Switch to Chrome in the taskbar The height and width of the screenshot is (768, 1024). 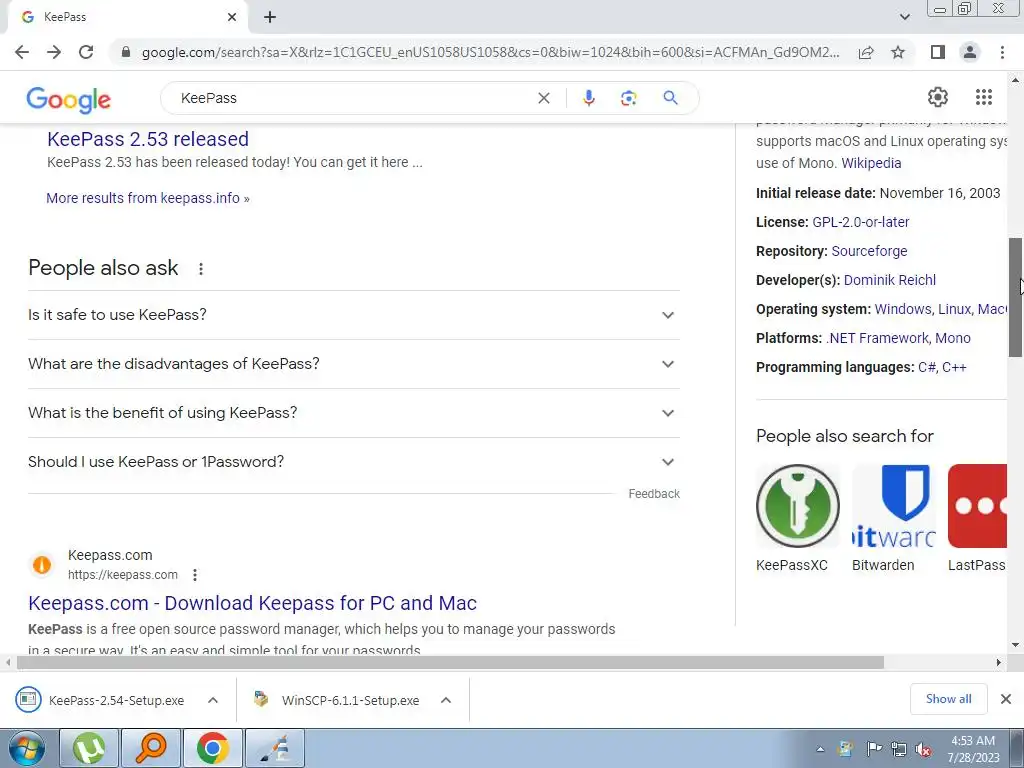coord(212,748)
